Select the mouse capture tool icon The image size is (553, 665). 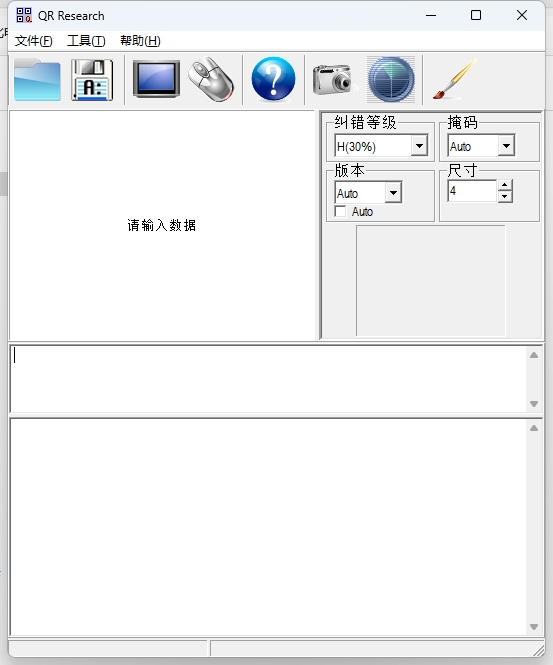point(211,79)
